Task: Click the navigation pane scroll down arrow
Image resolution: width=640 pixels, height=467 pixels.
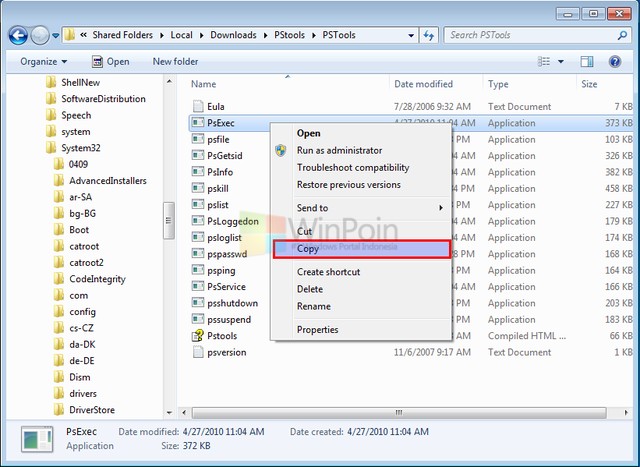Action: pyautogui.click(x=169, y=413)
